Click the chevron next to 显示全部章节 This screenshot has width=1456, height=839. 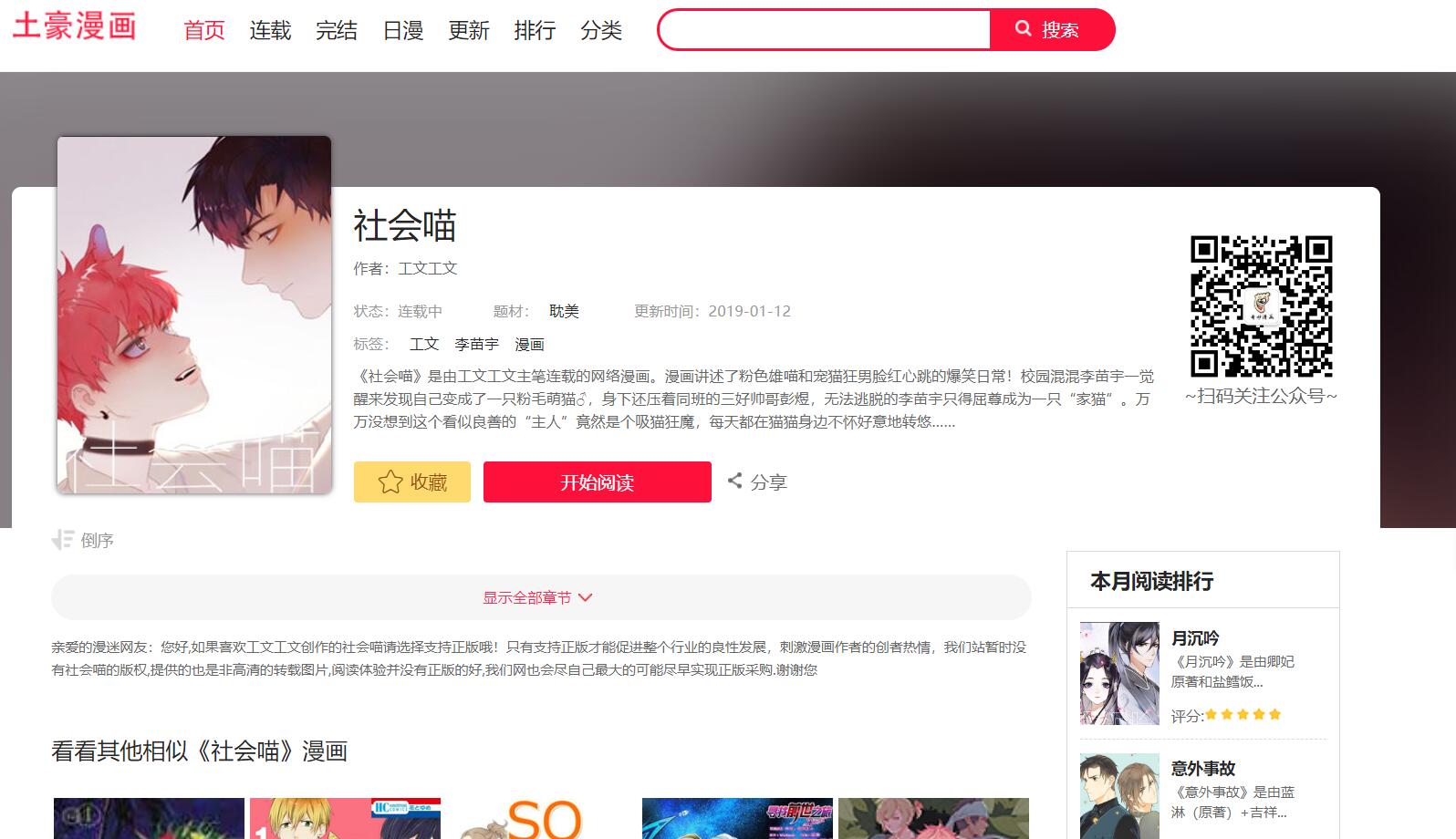[586, 597]
